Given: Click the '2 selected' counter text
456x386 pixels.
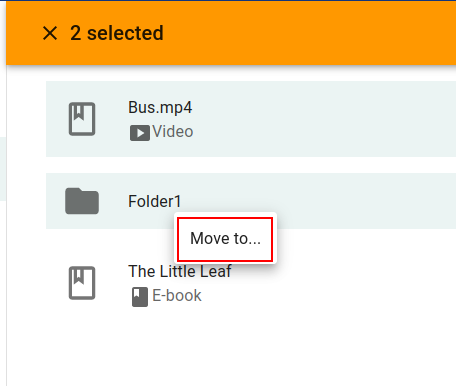Looking at the screenshot, I should tap(117, 33).
